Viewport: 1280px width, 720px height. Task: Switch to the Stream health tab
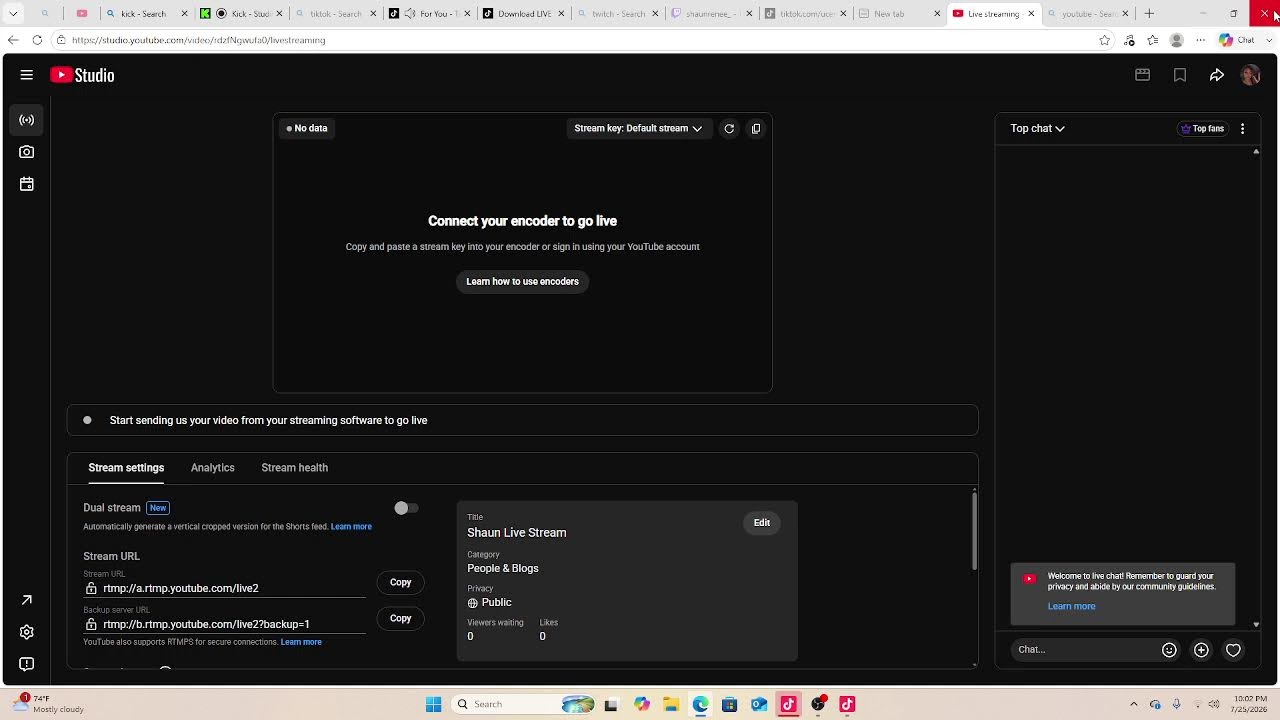click(295, 468)
